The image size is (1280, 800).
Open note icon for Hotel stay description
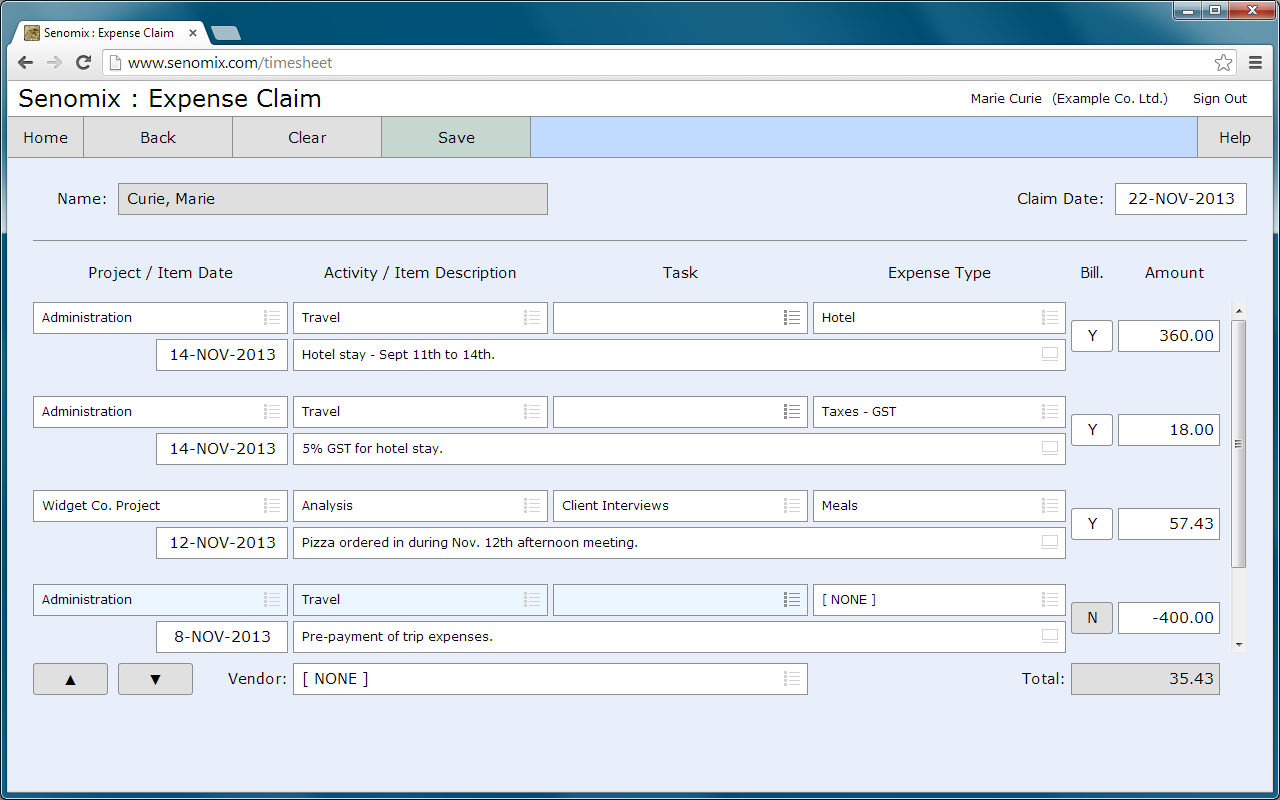1050,354
